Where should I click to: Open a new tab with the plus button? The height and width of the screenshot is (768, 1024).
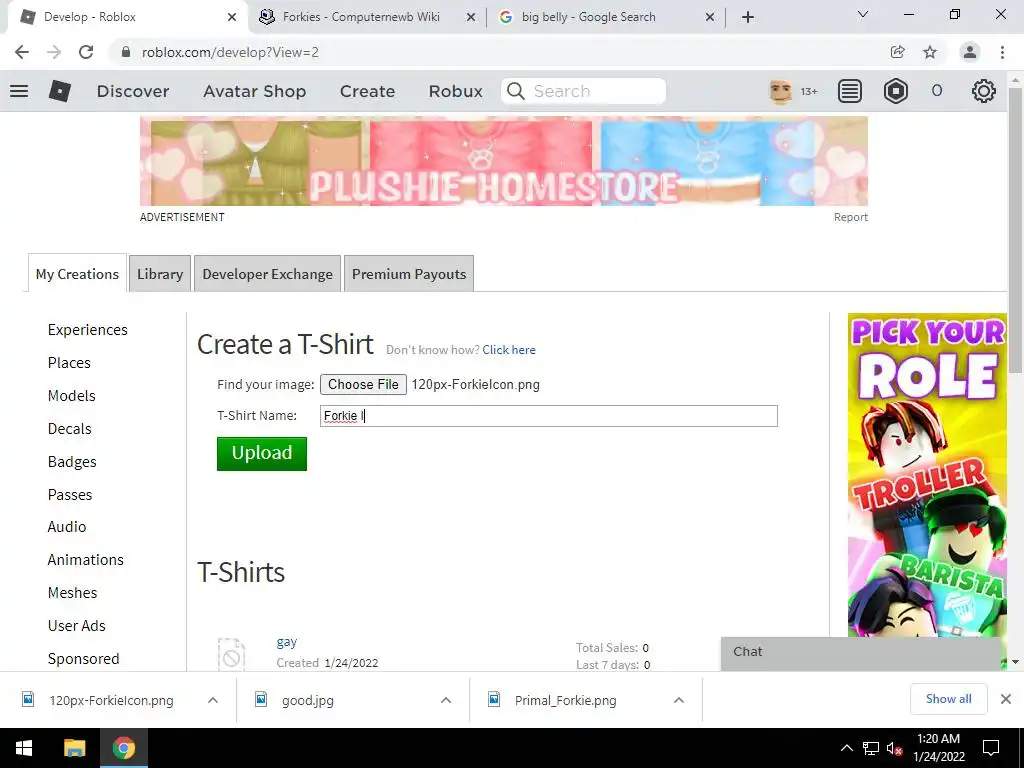pos(748,17)
